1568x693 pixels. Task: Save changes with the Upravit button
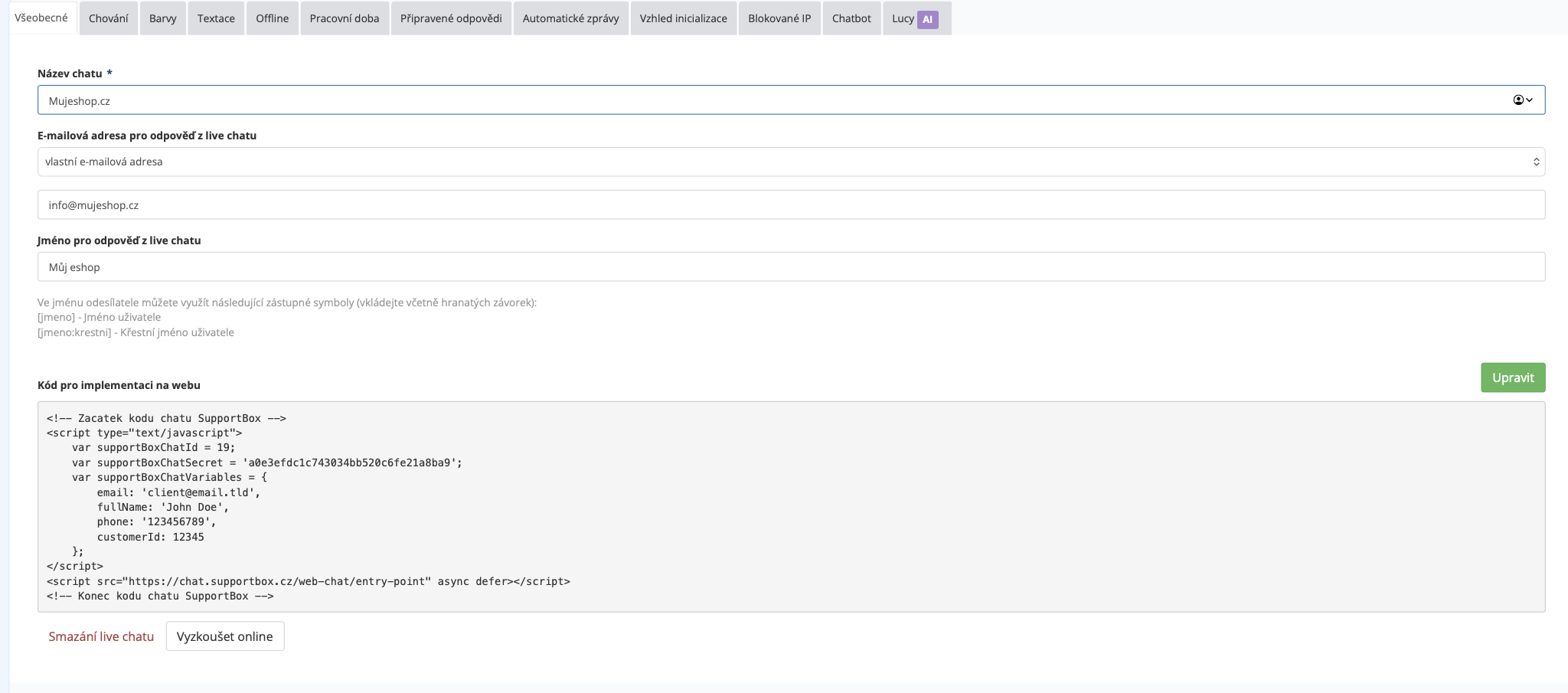click(1513, 378)
